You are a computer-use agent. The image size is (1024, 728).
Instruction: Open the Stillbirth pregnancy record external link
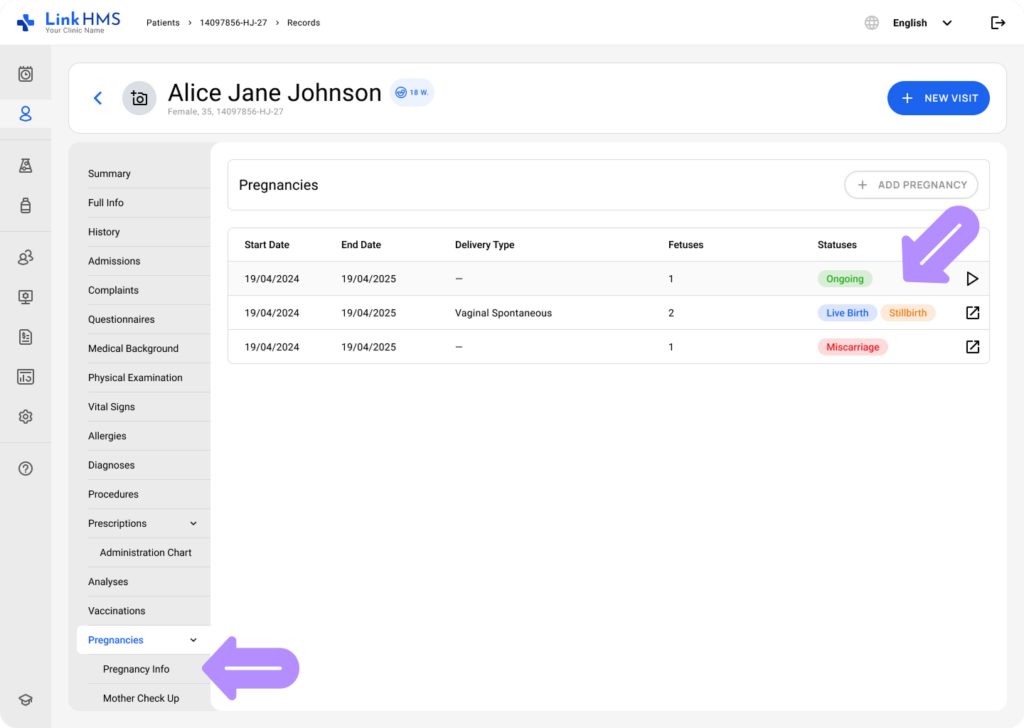click(972, 313)
